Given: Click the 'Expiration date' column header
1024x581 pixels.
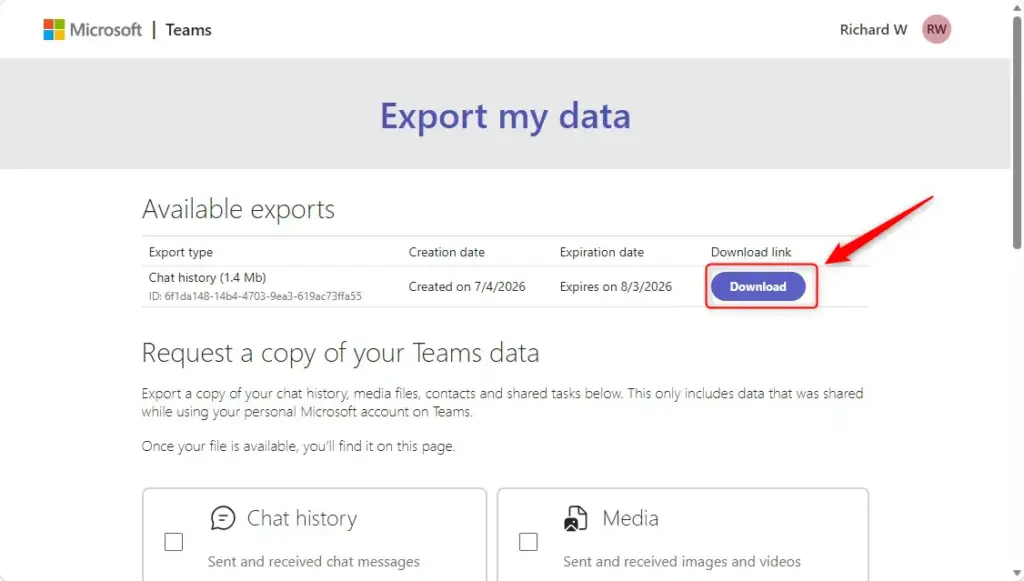Looking at the screenshot, I should (601, 252).
